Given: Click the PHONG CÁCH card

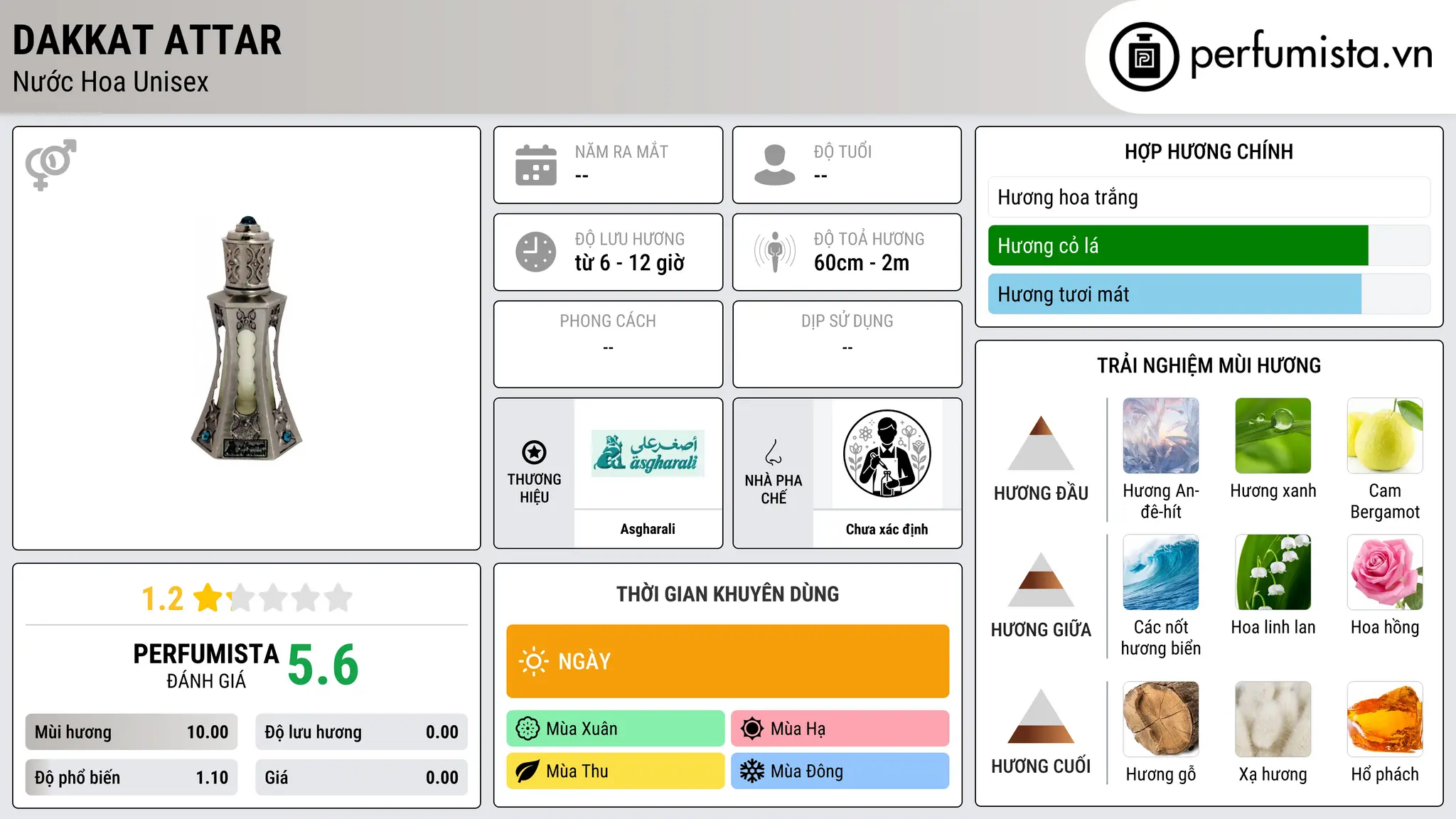Looking at the screenshot, I should point(608,344).
